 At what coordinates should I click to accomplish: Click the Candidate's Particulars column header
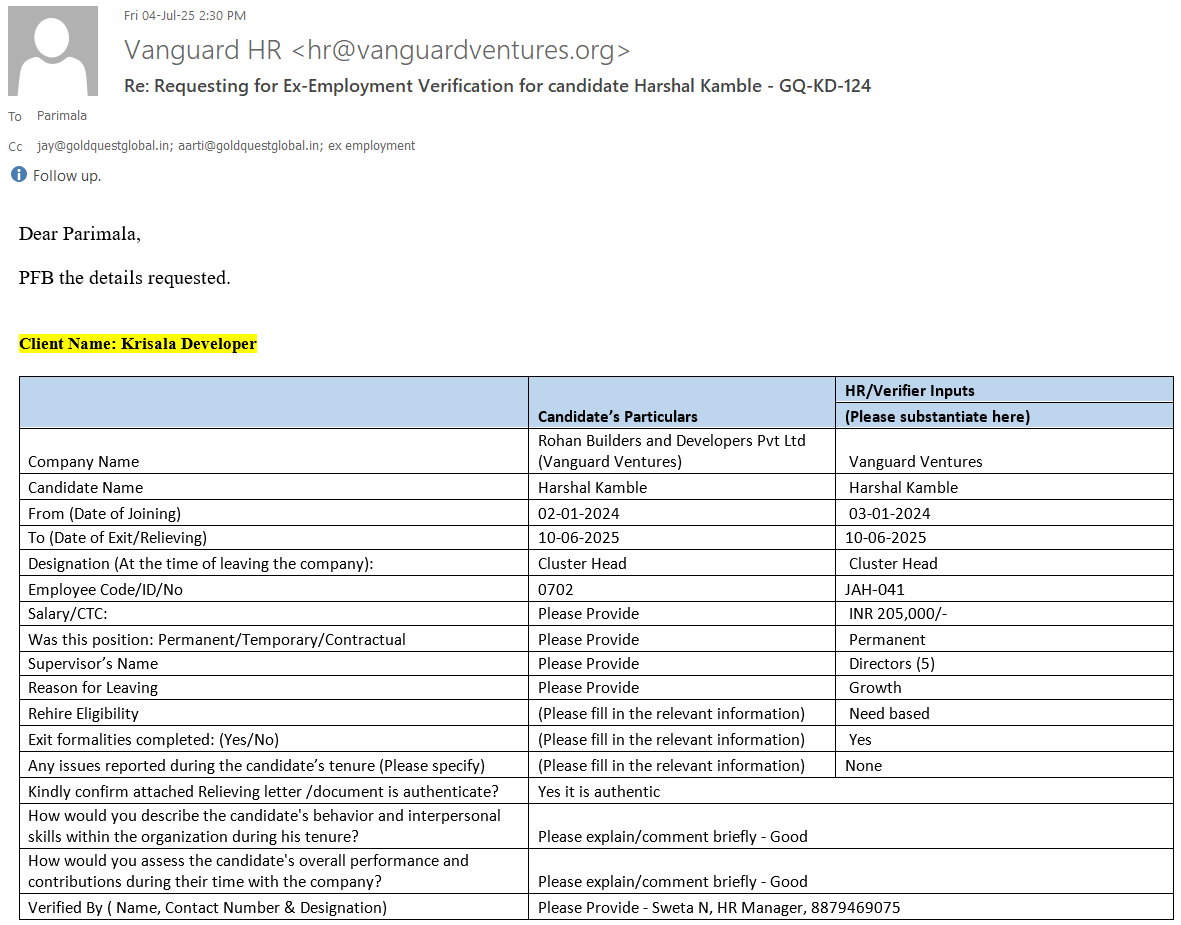tap(617, 416)
